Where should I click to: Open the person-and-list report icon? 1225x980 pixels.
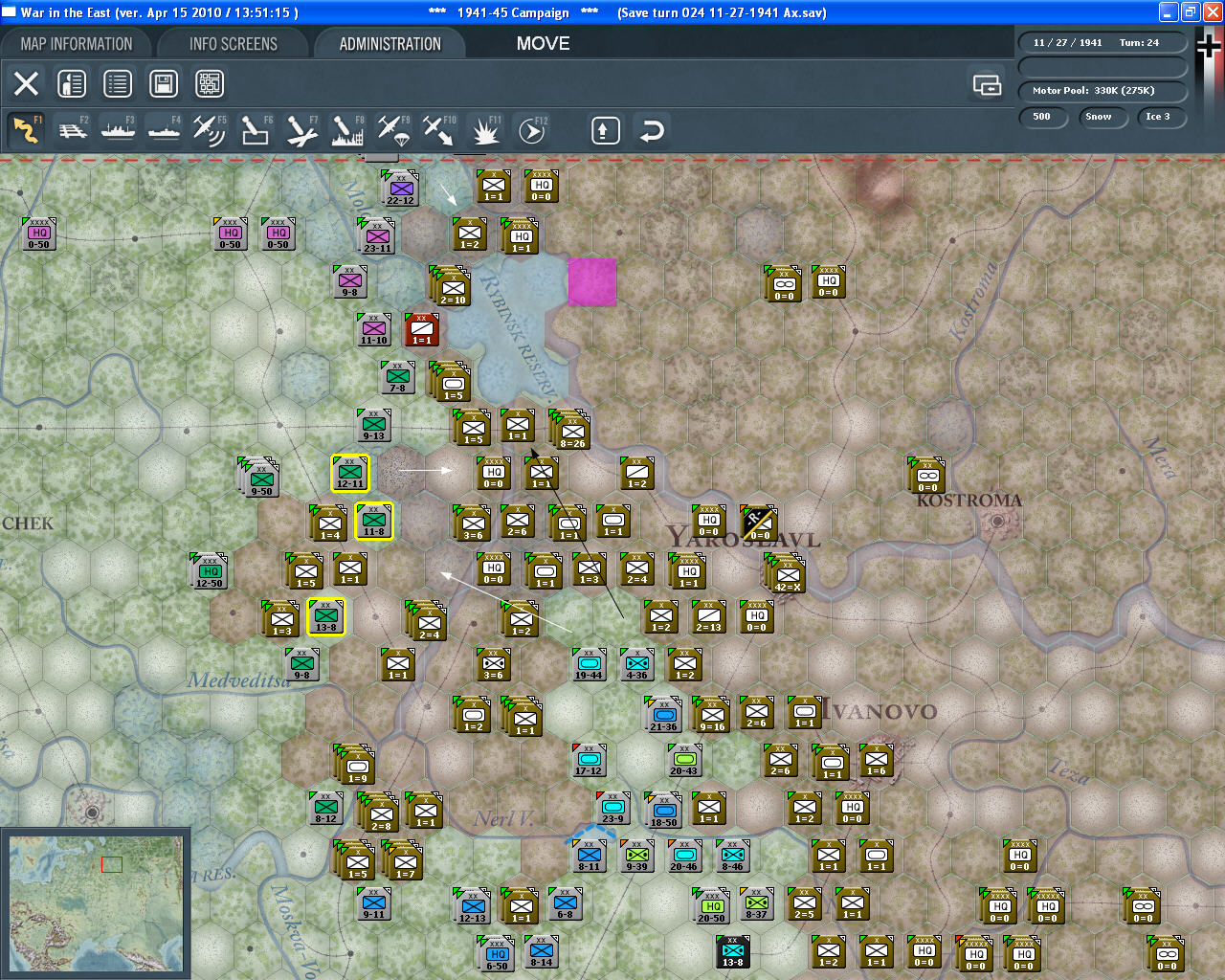(72, 83)
